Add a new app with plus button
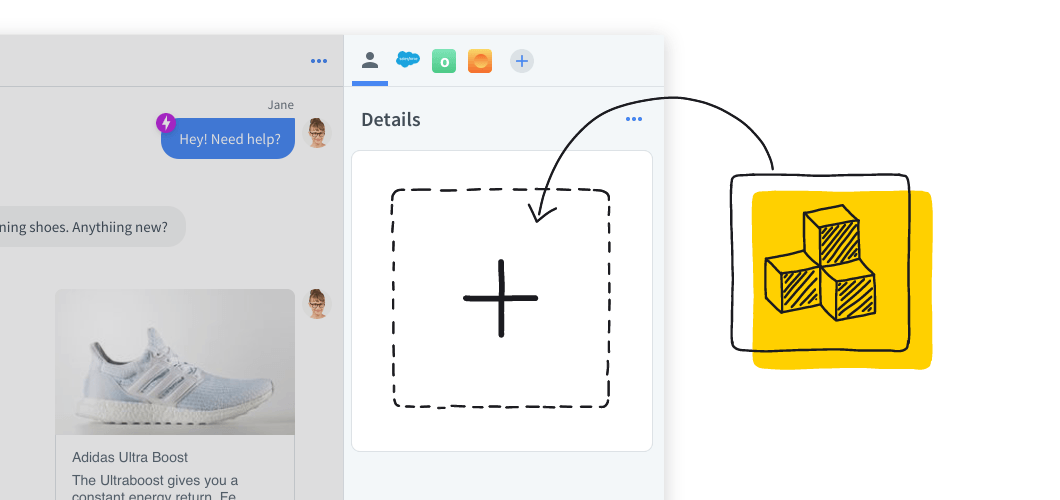The height and width of the screenshot is (500, 1060). (x=522, y=61)
